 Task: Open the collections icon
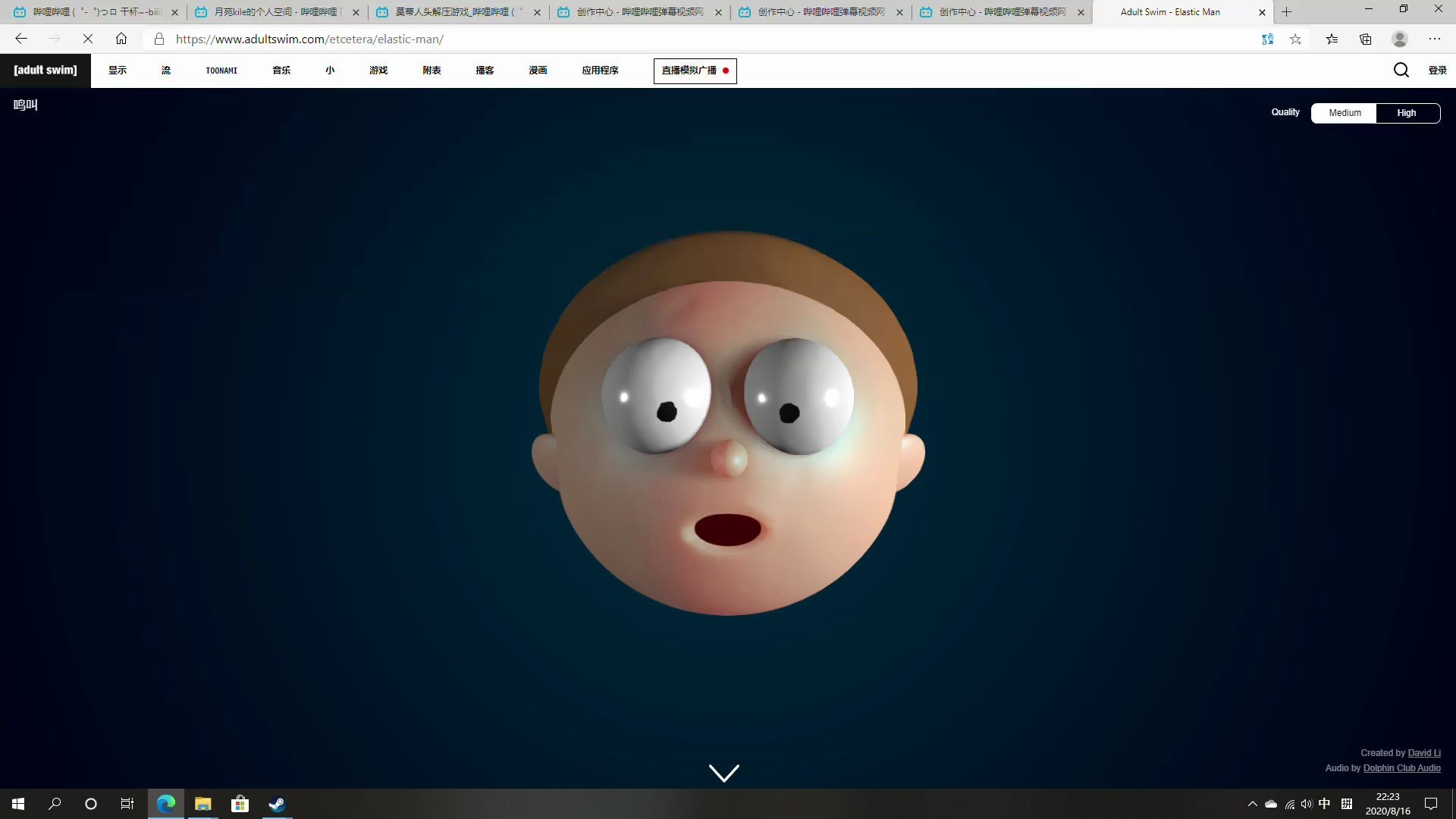click(1366, 39)
